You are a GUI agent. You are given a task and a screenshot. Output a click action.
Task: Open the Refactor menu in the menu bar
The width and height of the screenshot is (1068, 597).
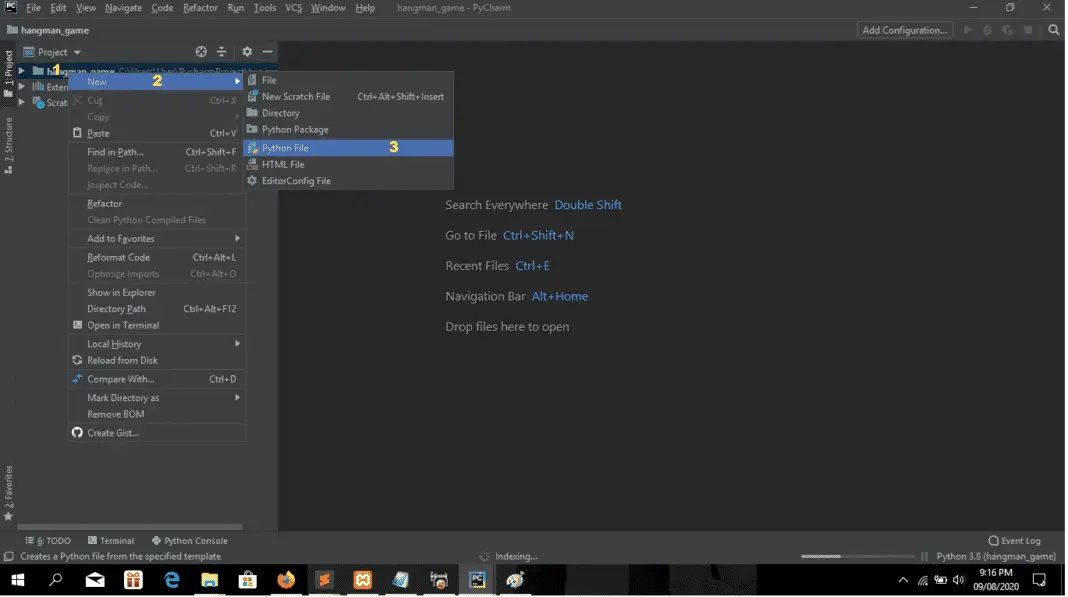[x=201, y=7]
